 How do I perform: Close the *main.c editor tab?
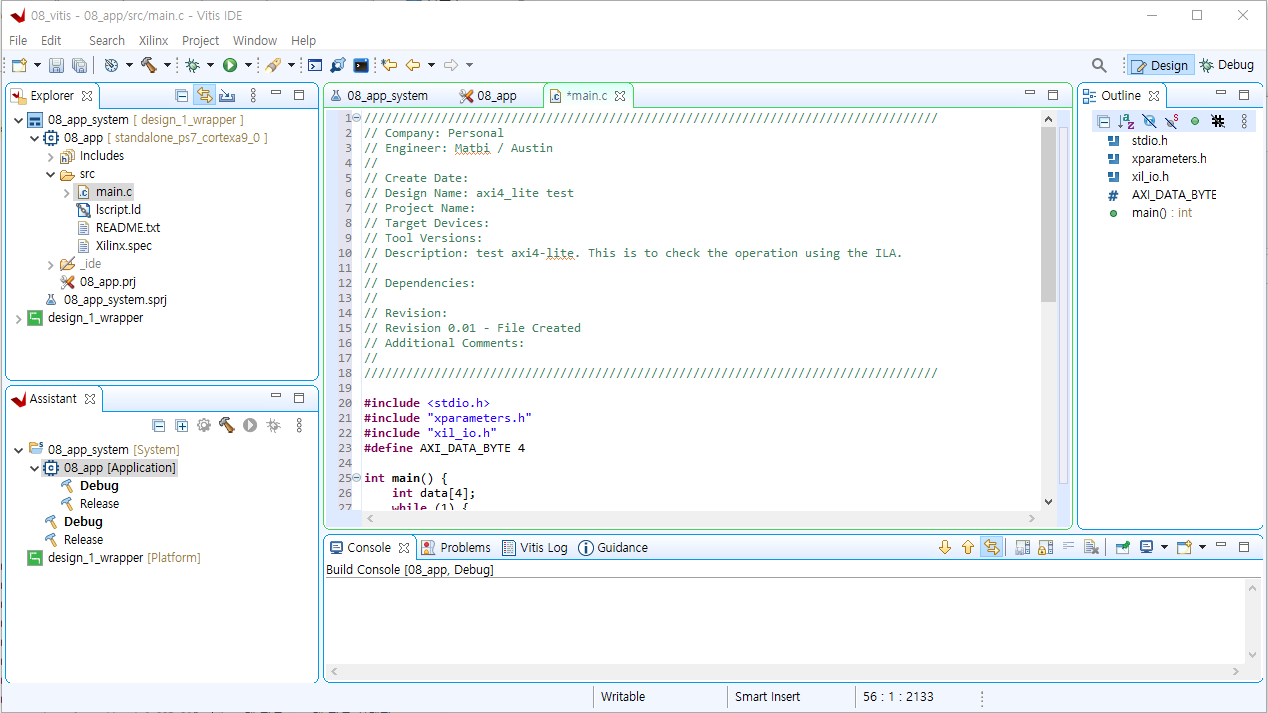(620, 96)
